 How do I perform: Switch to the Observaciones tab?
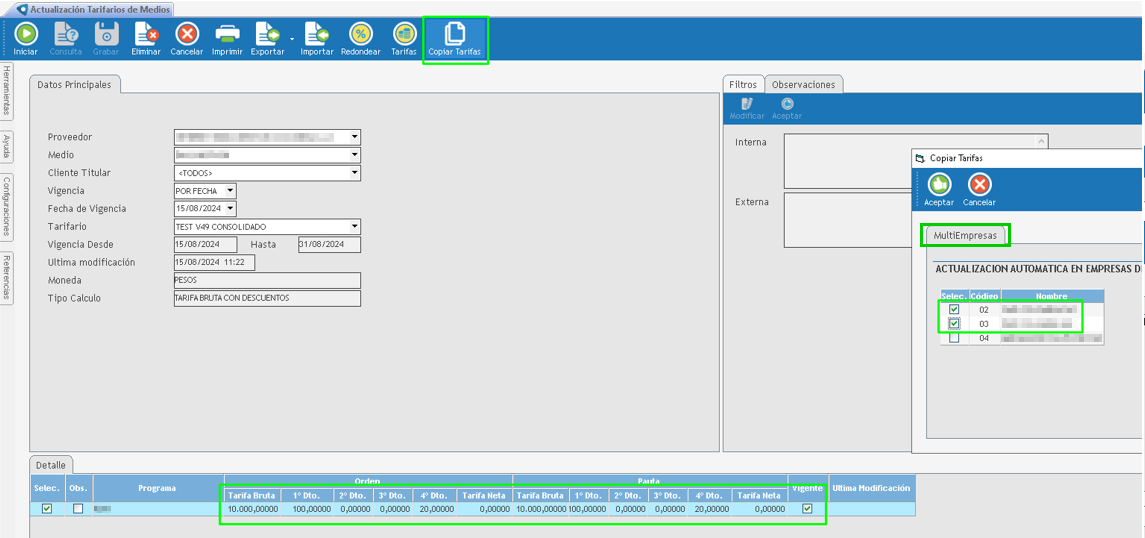click(x=803, y=85)
